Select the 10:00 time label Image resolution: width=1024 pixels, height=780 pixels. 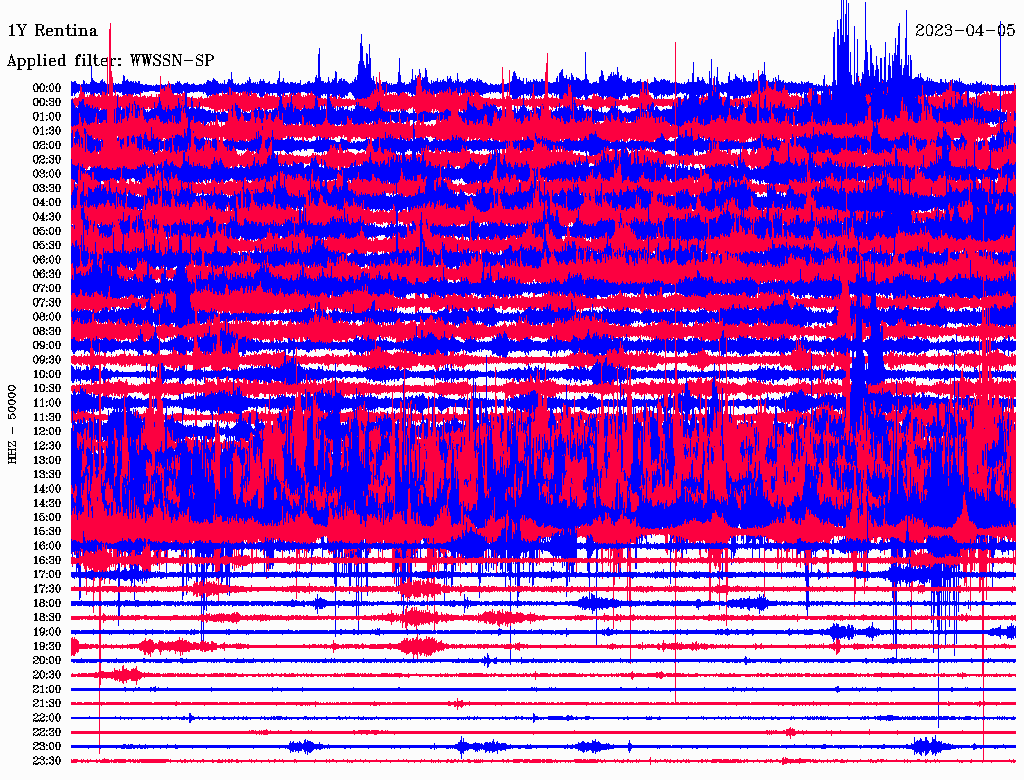[x=47, y=374]
